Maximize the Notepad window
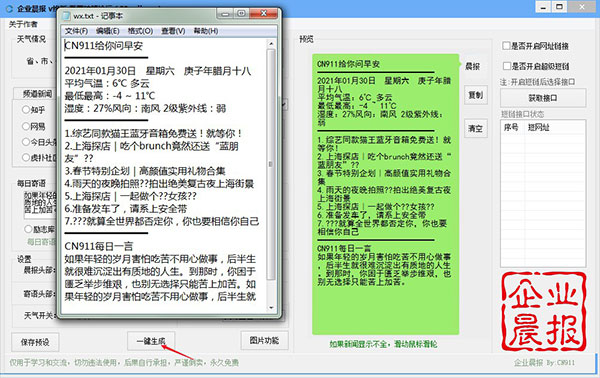The width and height of the screenshot is (600, 378). (241, 14)
